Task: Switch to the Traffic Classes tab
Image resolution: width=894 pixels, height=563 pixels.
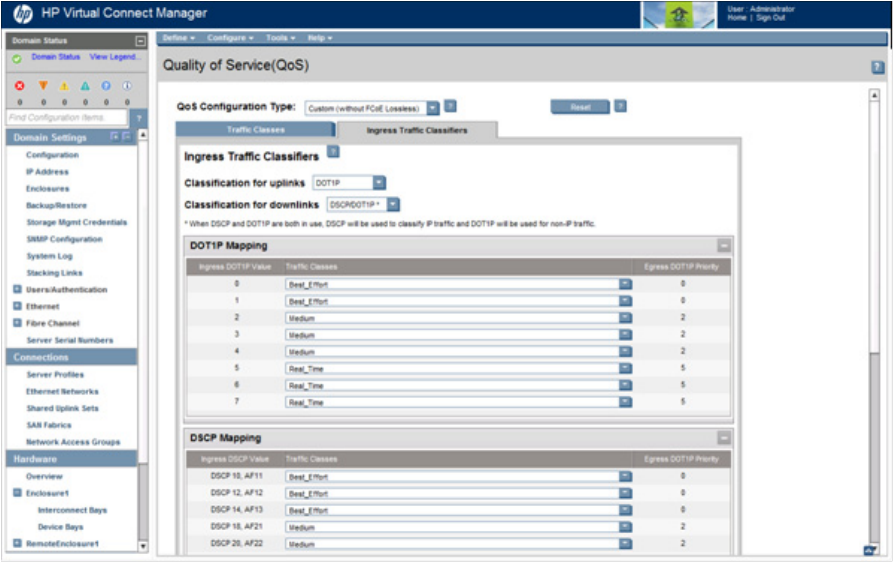Action: pyautogui.click(x=255, y=129)
